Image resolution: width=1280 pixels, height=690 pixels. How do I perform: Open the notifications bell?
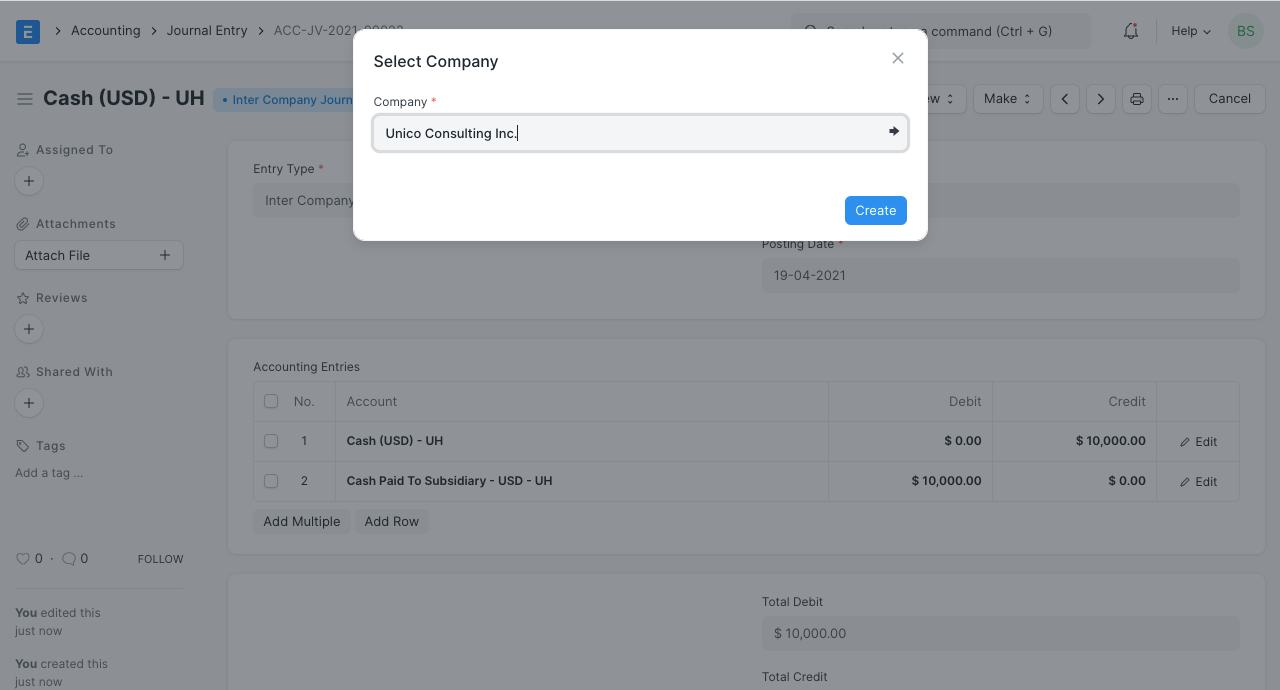click(1131, 31)
